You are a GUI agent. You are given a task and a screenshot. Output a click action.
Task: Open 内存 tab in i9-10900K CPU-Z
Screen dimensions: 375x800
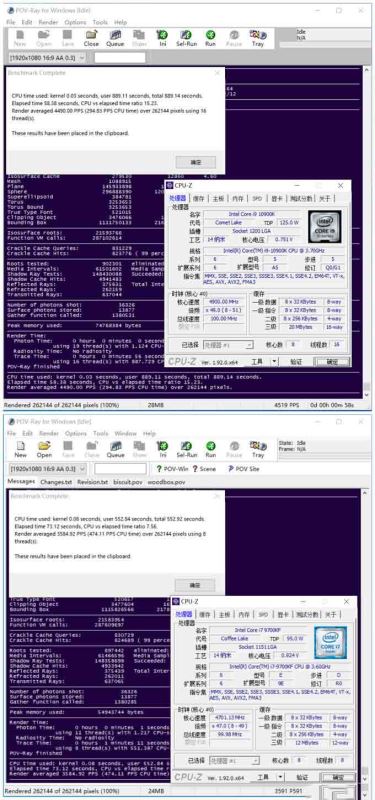tap(238, 198)
